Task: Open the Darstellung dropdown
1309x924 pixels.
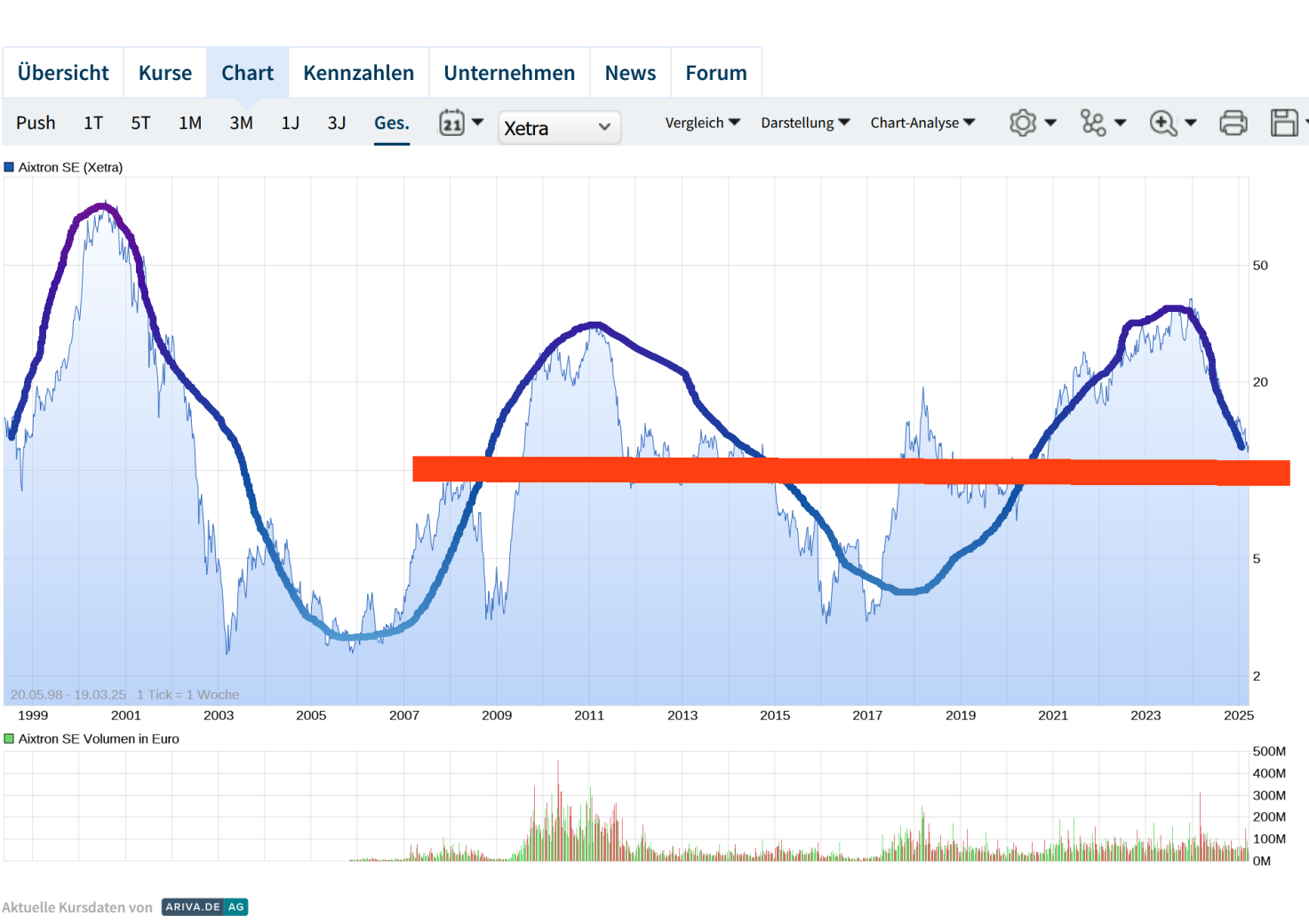Action: 805,123
